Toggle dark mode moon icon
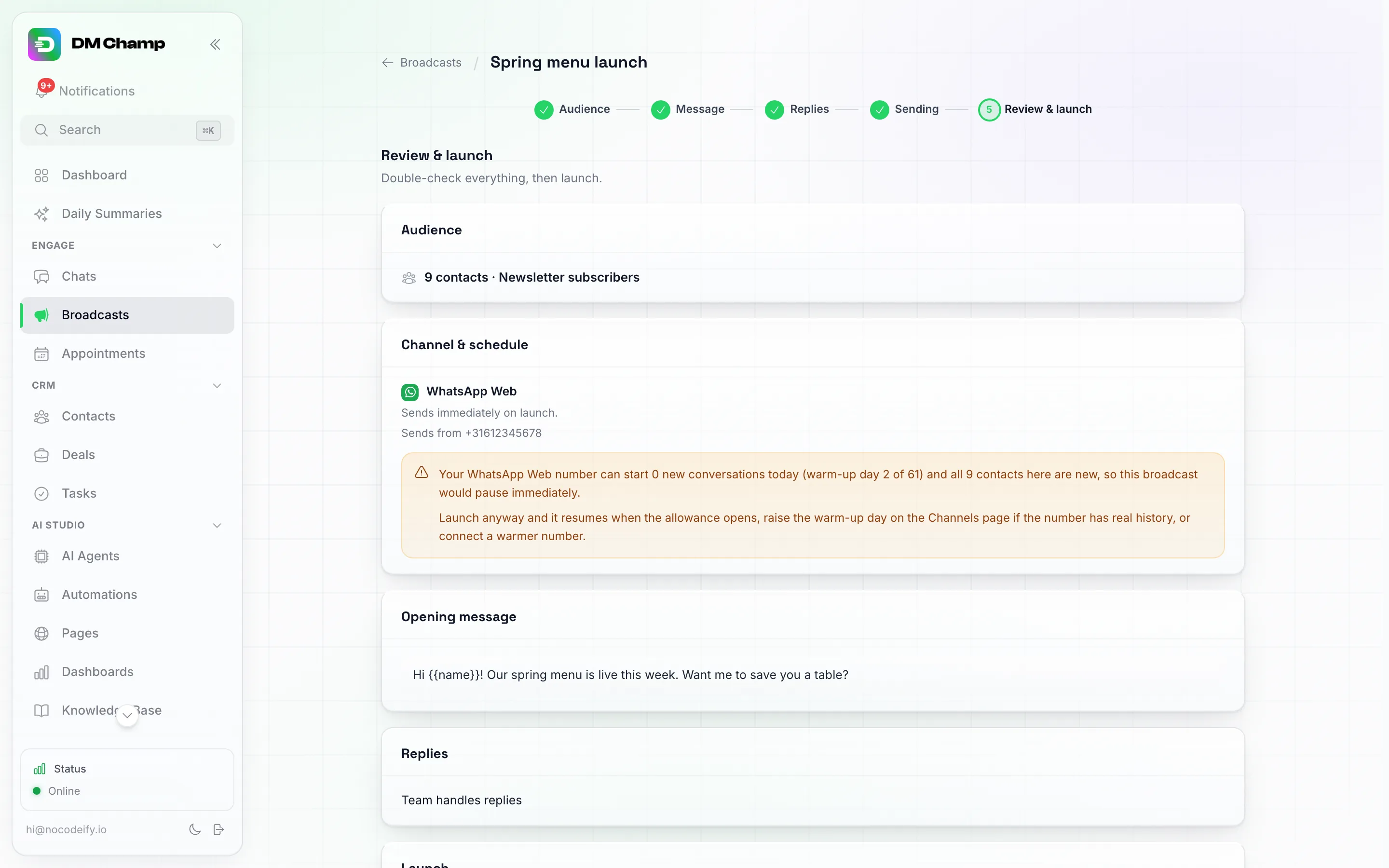This screenshot has height=868, width=1389. (x=195, y=829)
